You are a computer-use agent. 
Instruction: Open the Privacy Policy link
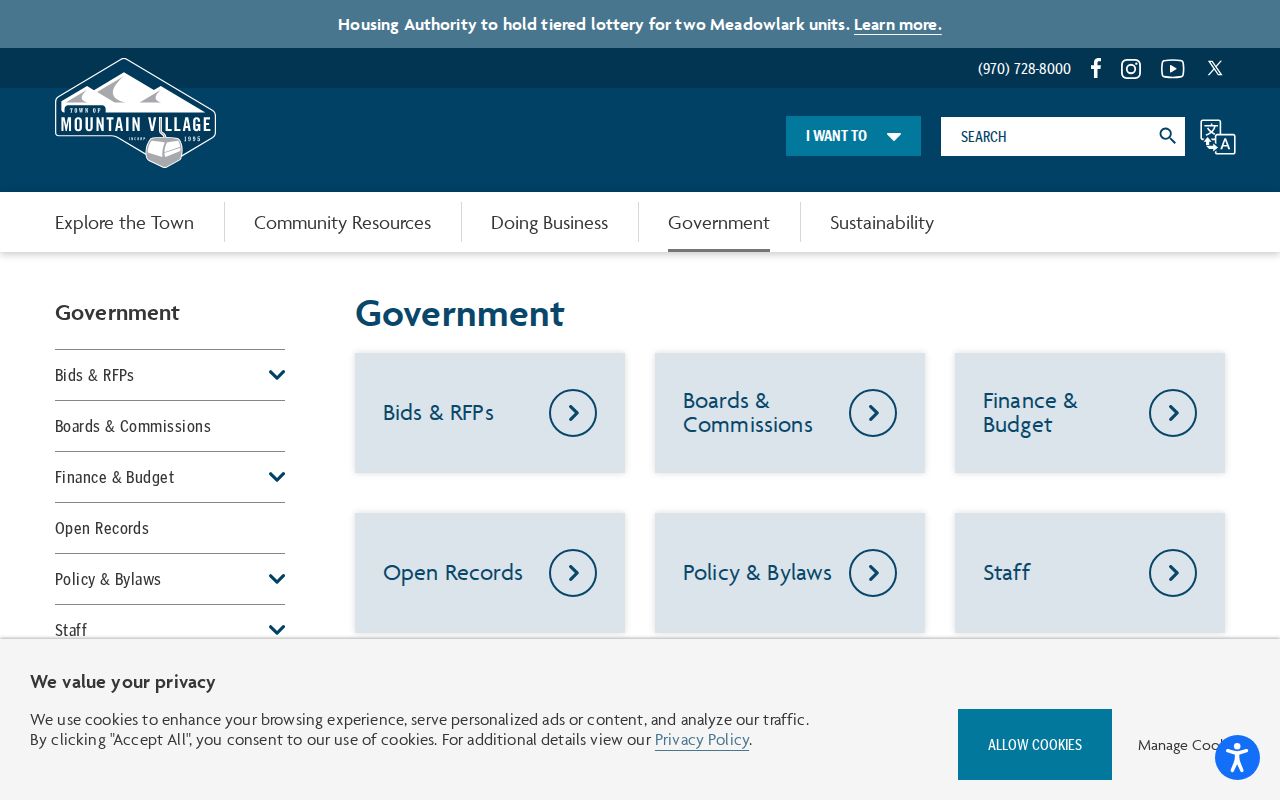click(702, 740)
